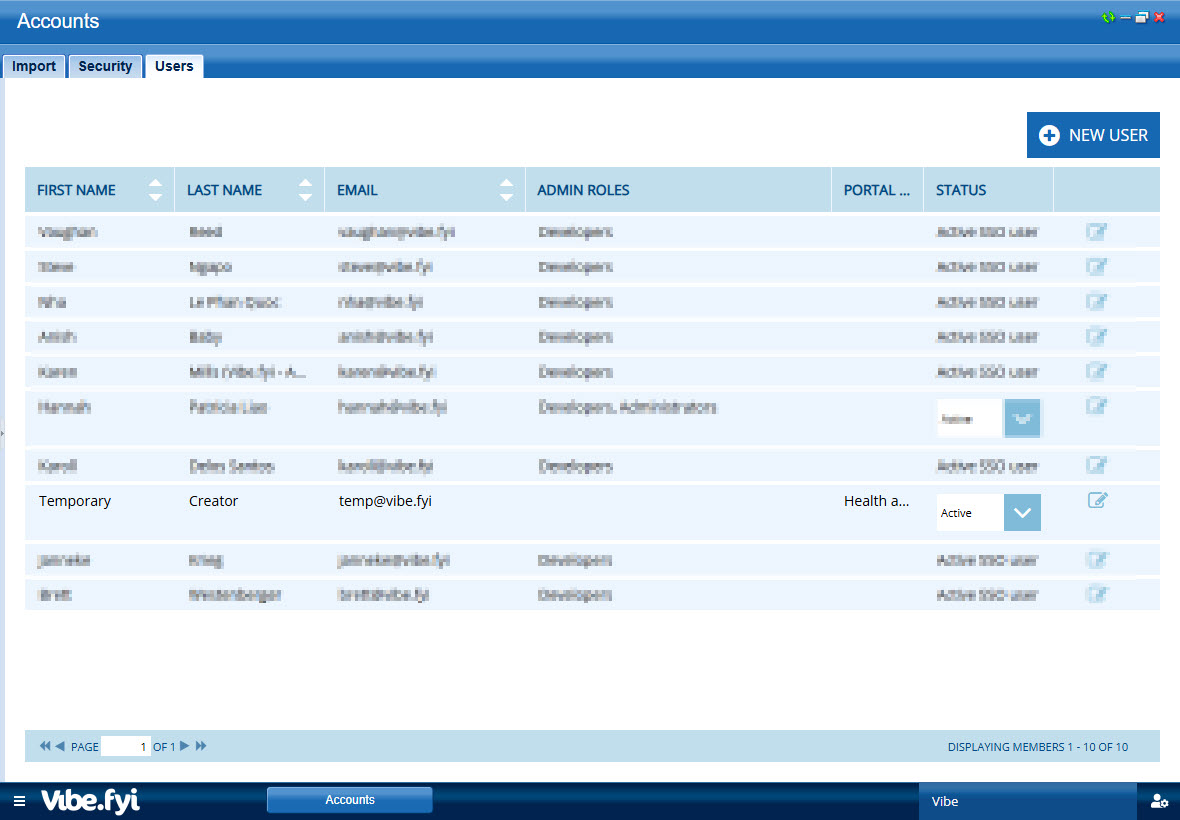
Task: Jump to the last page of users
Action: 201,746
